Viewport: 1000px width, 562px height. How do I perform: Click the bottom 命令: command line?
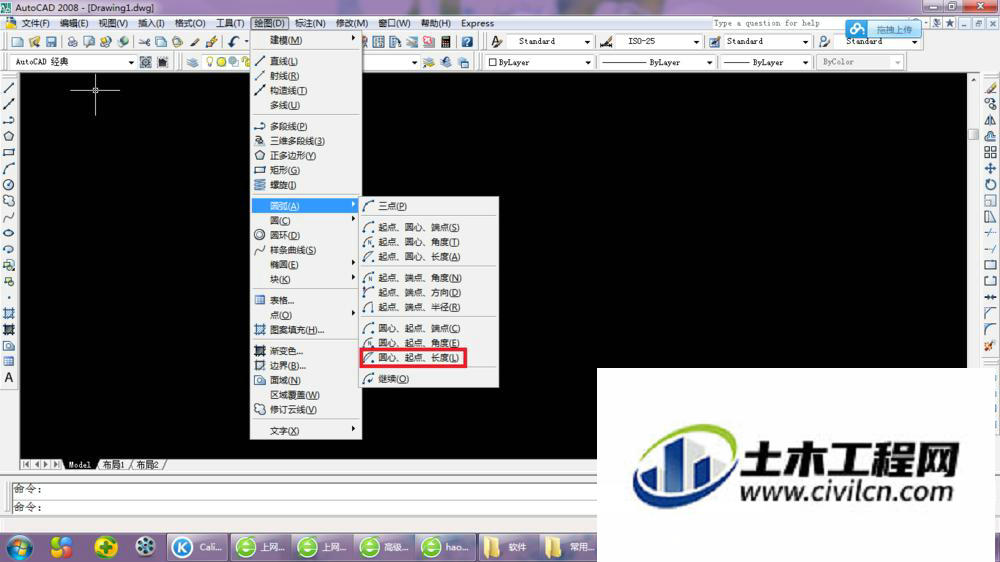click(x=304, y=507)
